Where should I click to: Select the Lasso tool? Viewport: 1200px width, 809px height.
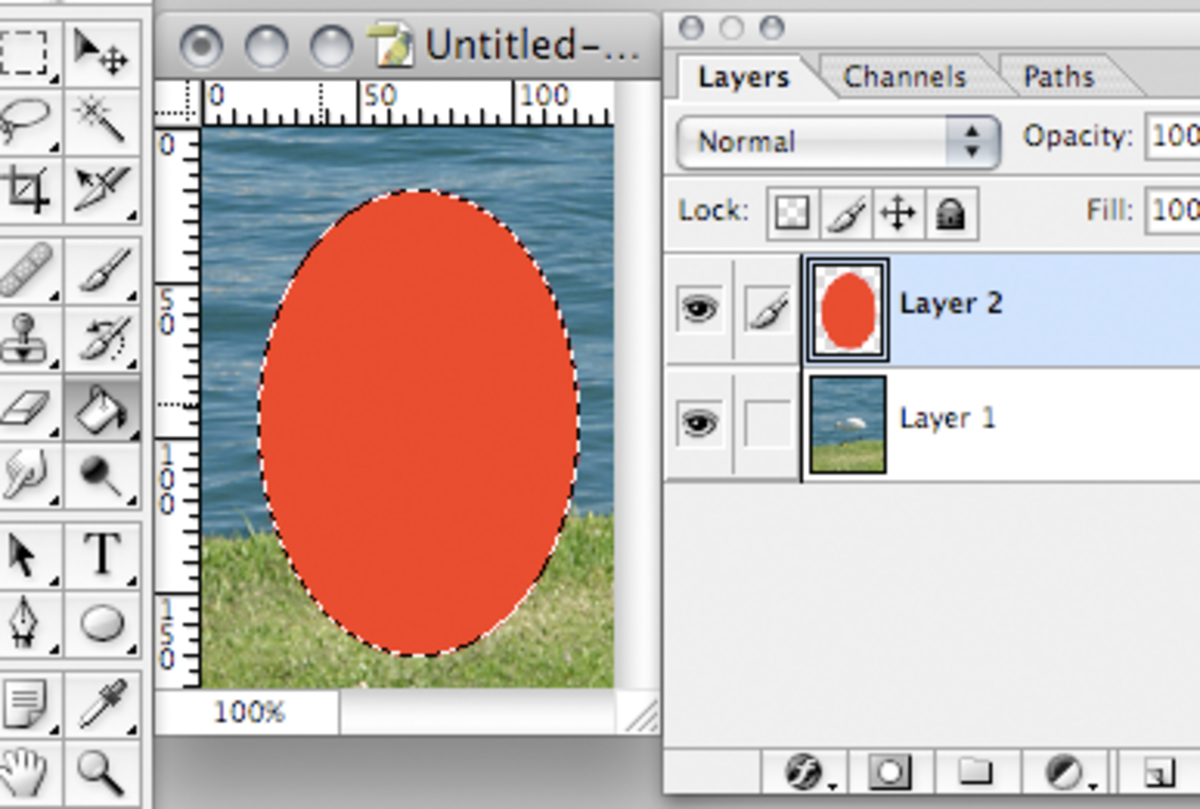point(28,119)
